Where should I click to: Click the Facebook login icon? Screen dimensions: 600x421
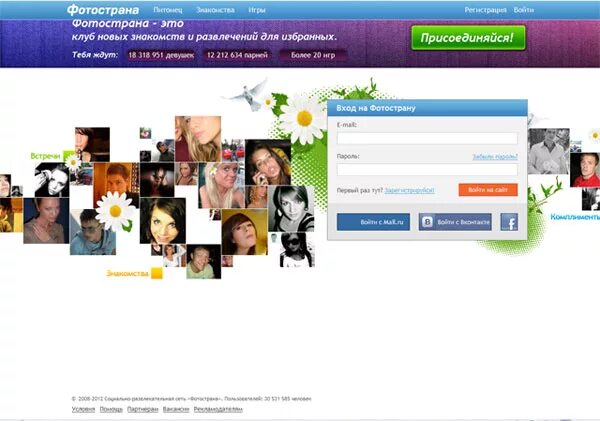(x=509, y=222)
